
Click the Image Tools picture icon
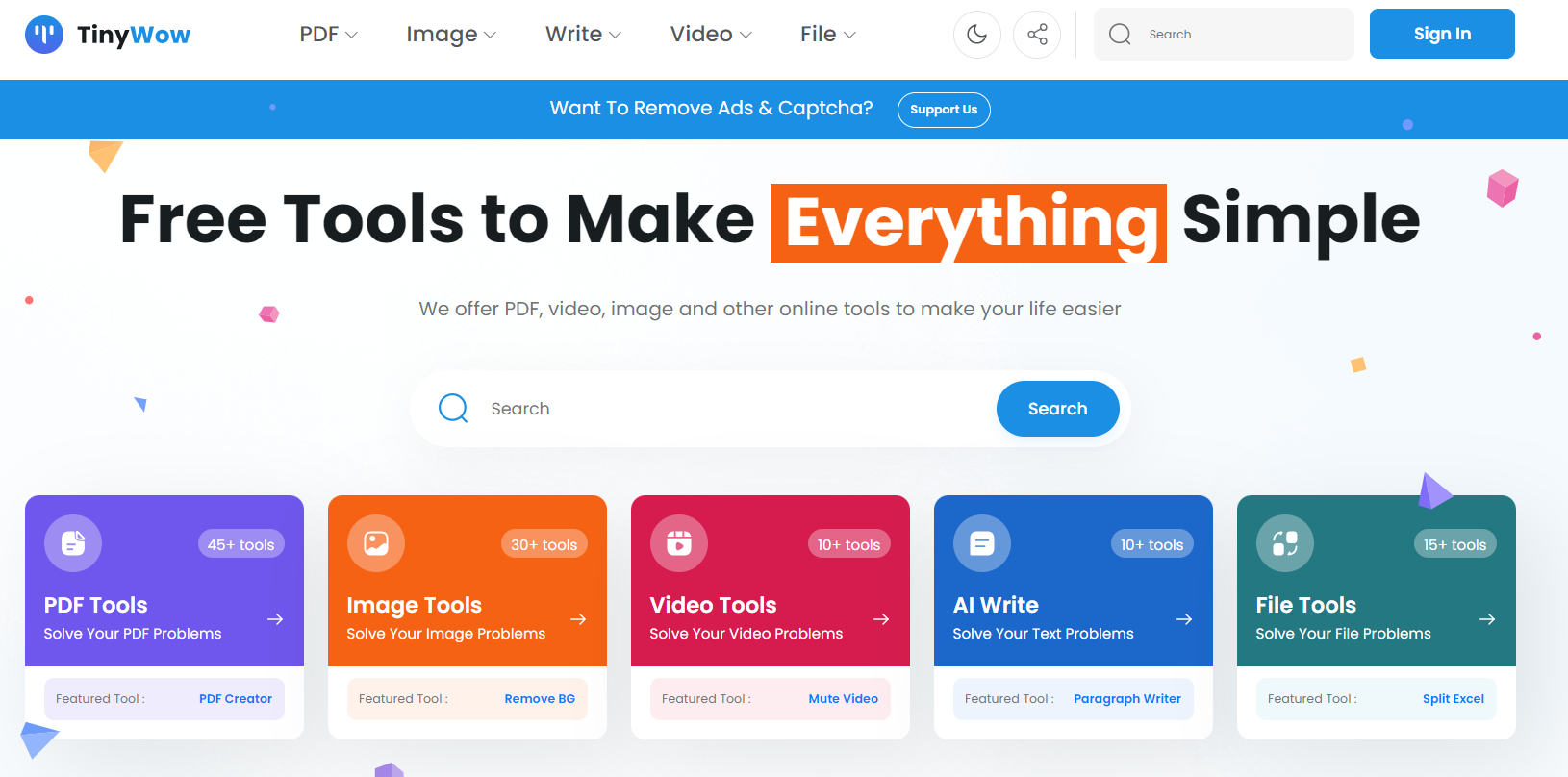point(376,543)
